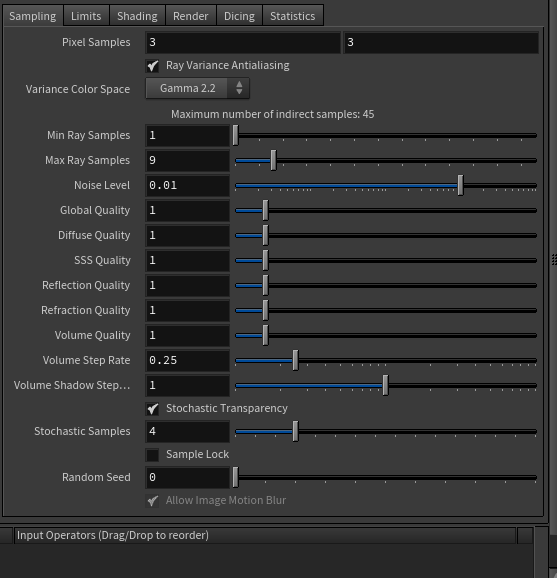Switch to the Render tab
Screen dimensions: 557x578
point(191,16)
